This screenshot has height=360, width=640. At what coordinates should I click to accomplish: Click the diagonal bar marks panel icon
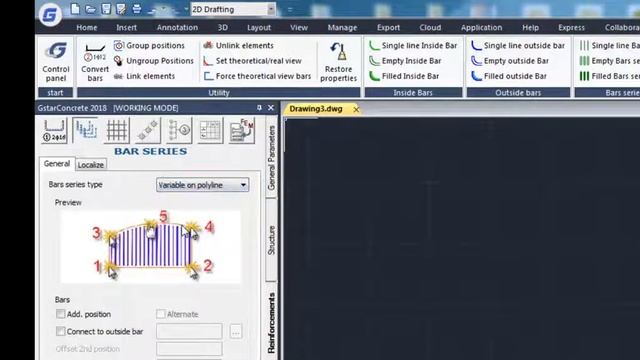click(x=148, y=131)
